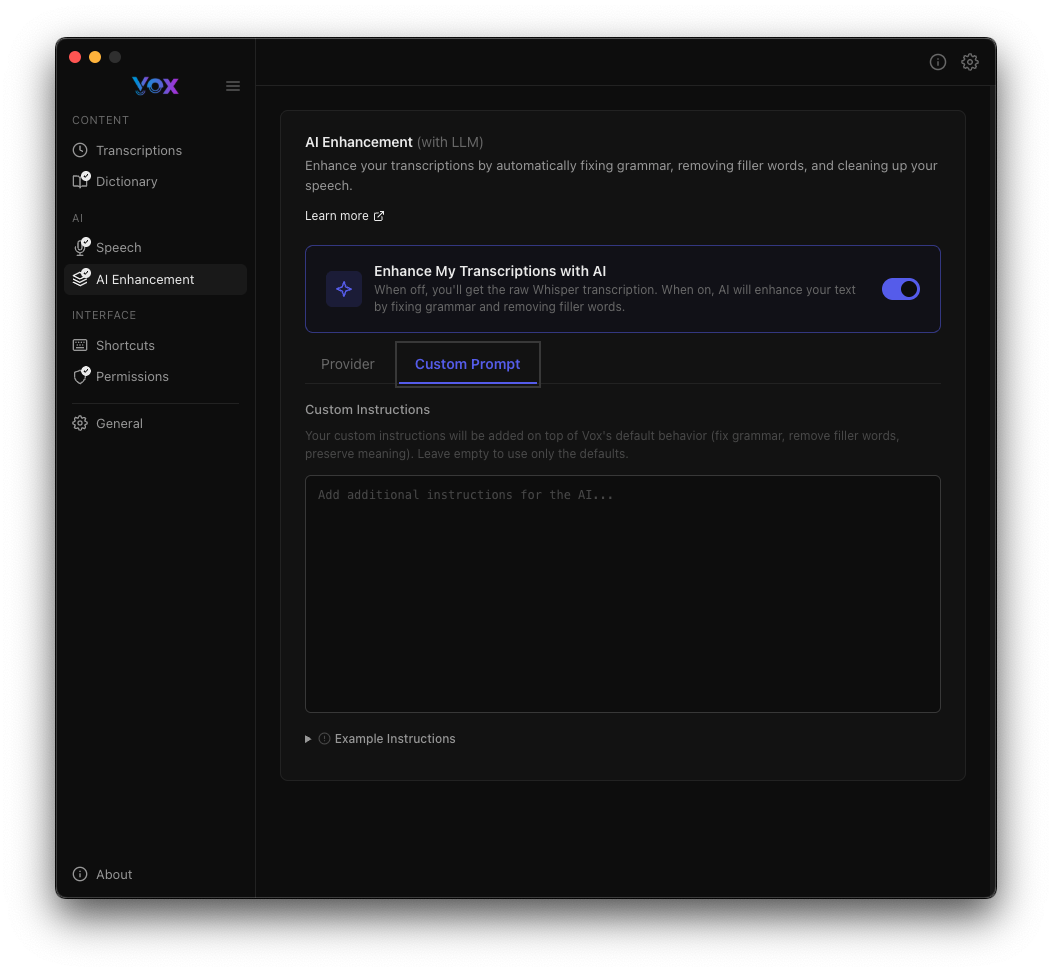1052x972 pixels.
Task: Click the VOX logo
Action: click(155, 86)
